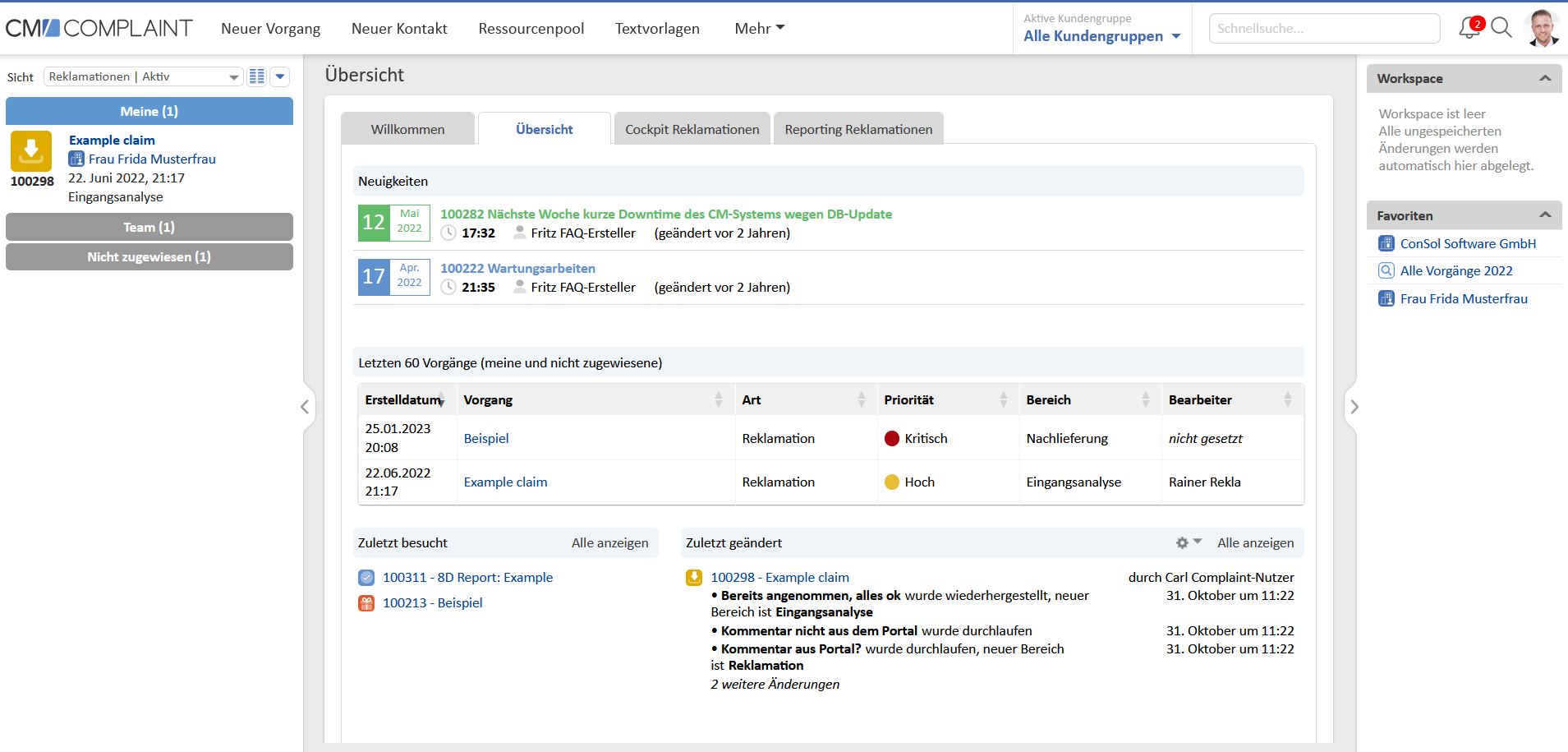Open the view options arrow beside grid icon
This screenshot has width=1568, height=752.
tap(280, 76)
